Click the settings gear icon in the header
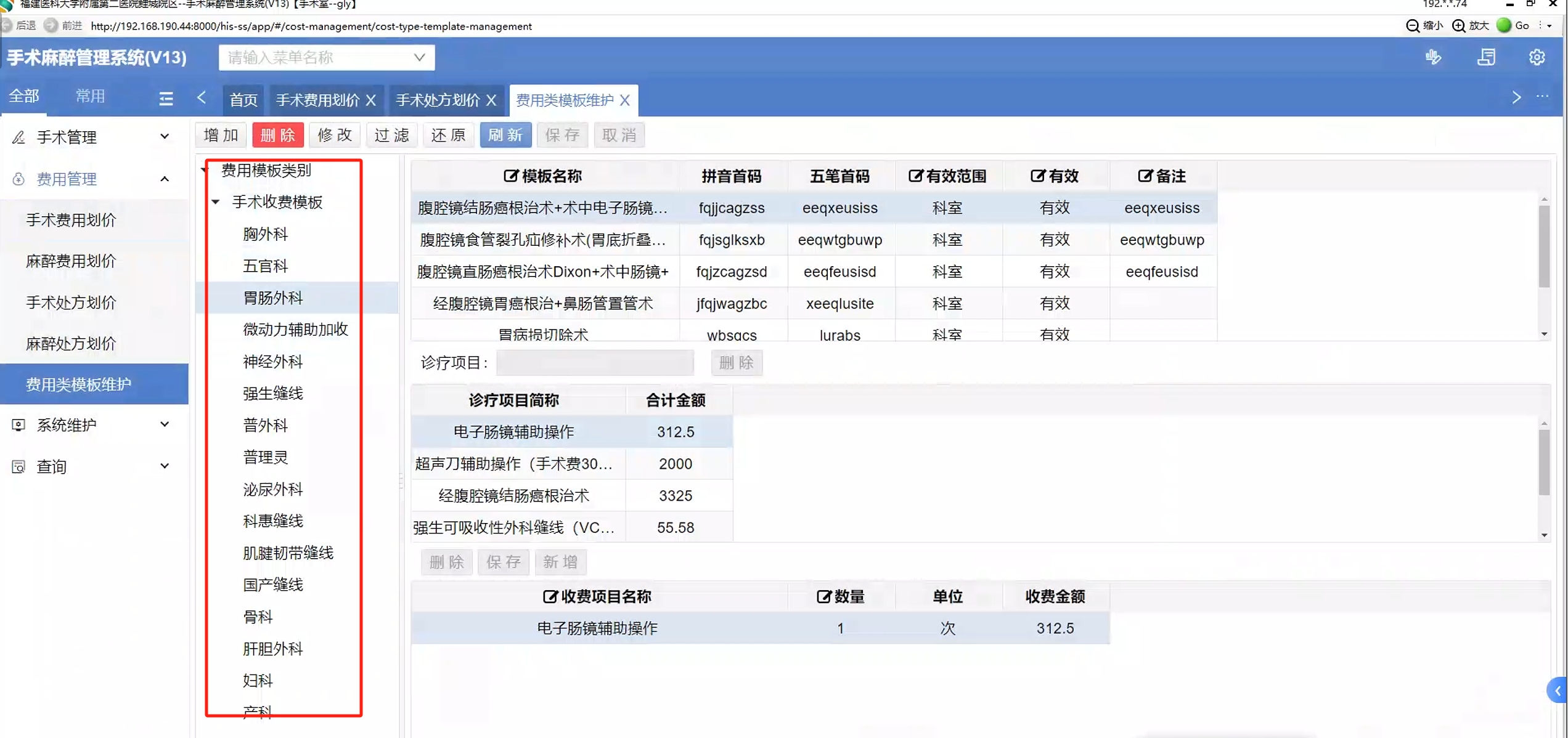1568x738 pixels. point(1537,57)
